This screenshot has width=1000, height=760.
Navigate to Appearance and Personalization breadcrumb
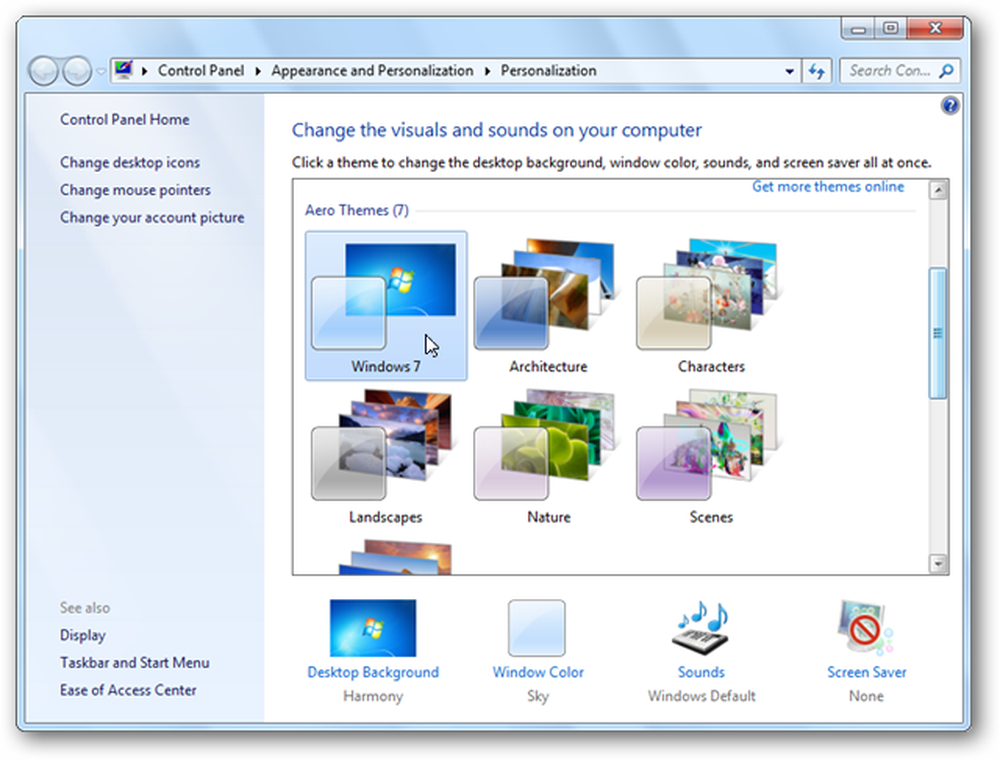pos(372,71)
